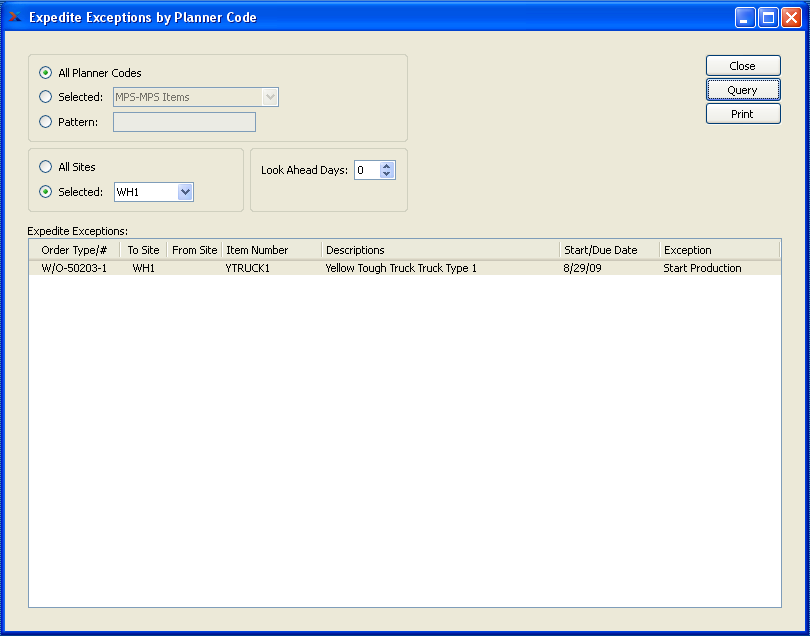Sort by Item Number column header
This screenshot has height=636, width=810.
coord(271,250)
